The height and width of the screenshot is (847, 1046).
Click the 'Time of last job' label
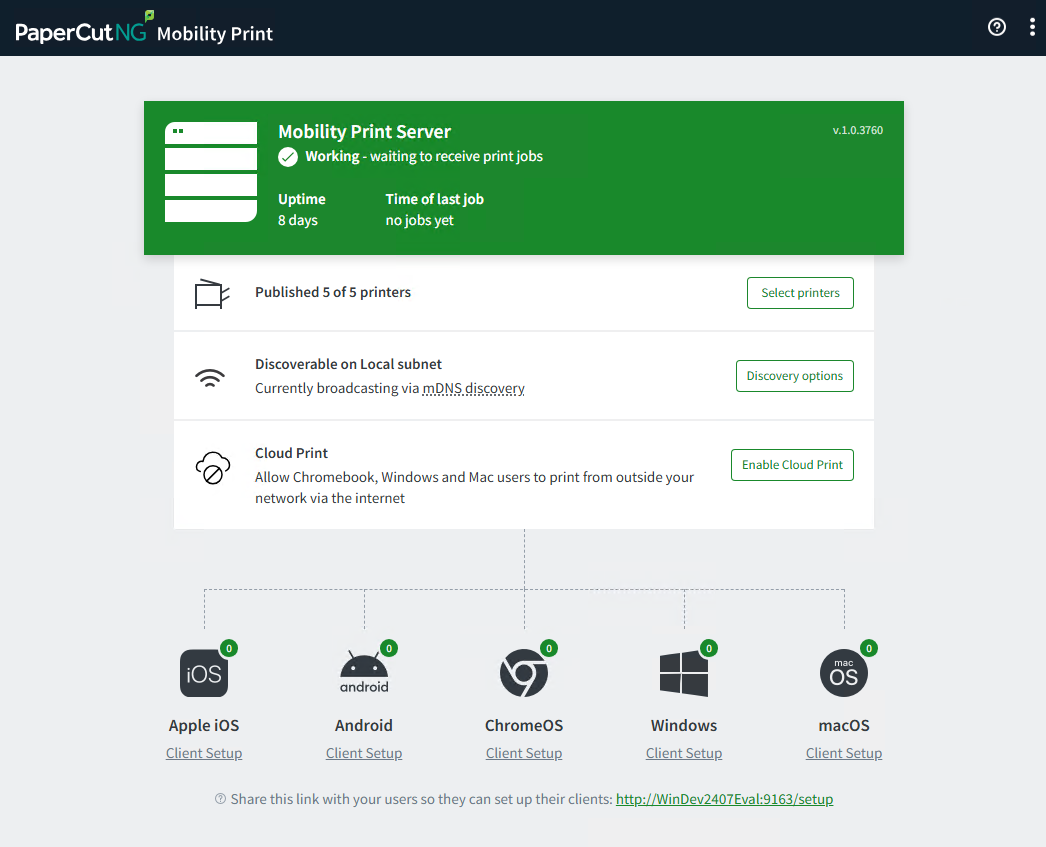pos(434,199)
